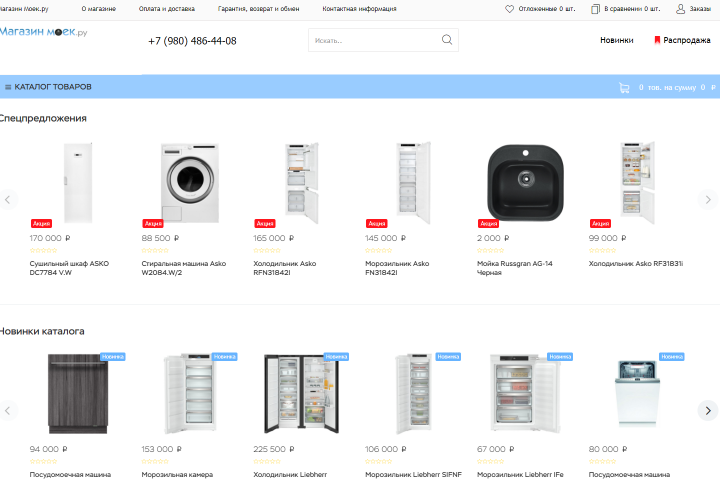The width and height of the screenshot is (720, 480).
Task: Click Новинки каталога heading
Action: (x=42, y=331)
